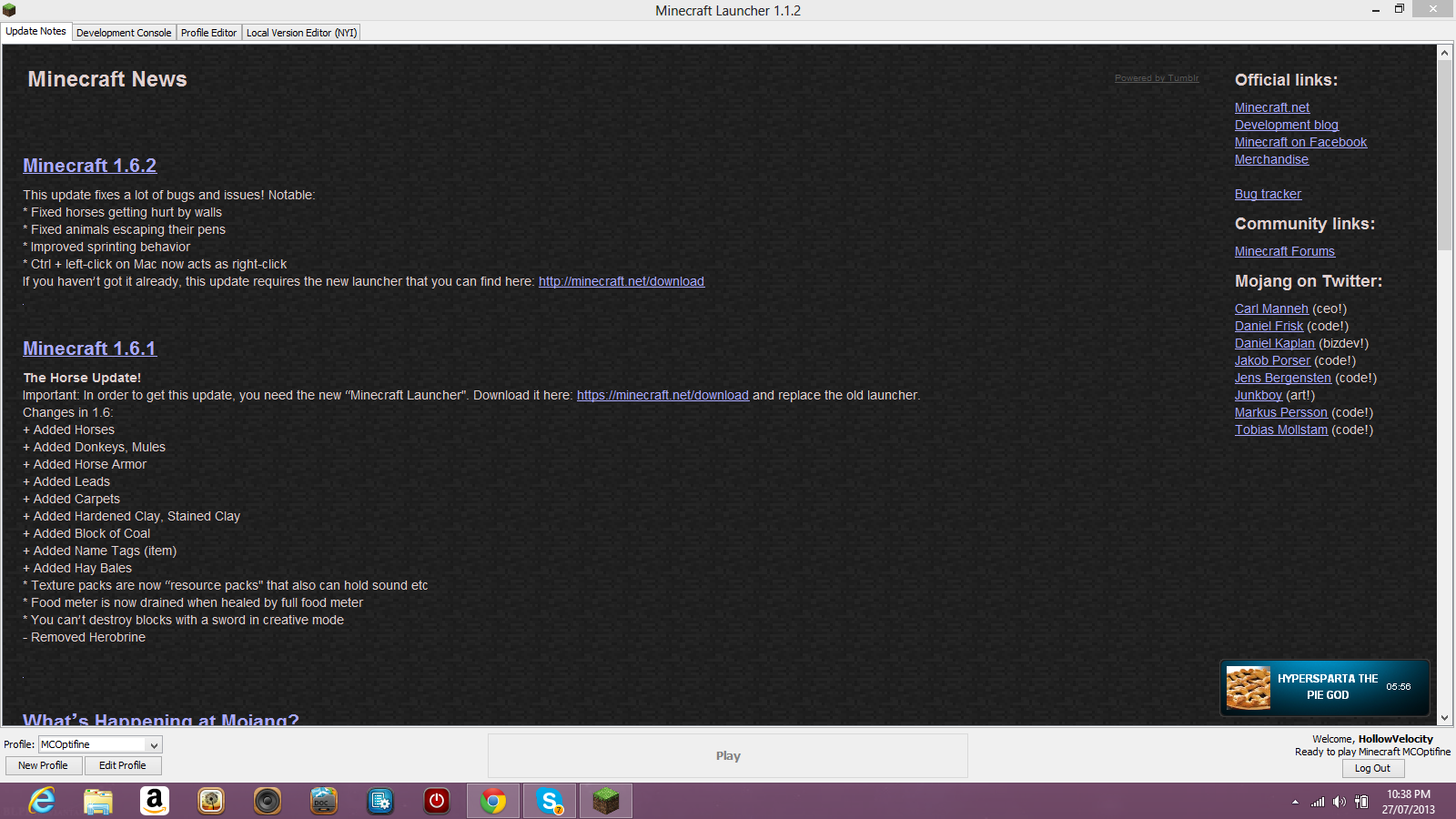Open Junkboy's Twitter link
The image size is (1456, 819).
(x=1259, y=395)
